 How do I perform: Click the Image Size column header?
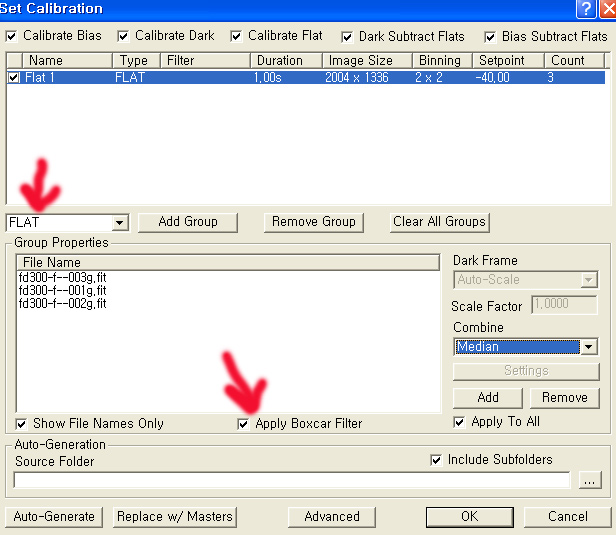pos(360,61)
